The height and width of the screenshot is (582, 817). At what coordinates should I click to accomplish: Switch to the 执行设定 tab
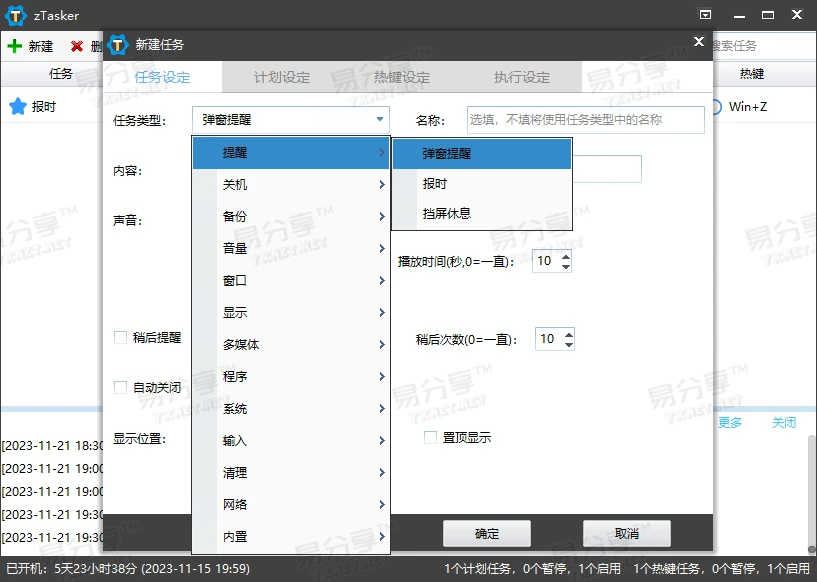[x=522, y=77]
